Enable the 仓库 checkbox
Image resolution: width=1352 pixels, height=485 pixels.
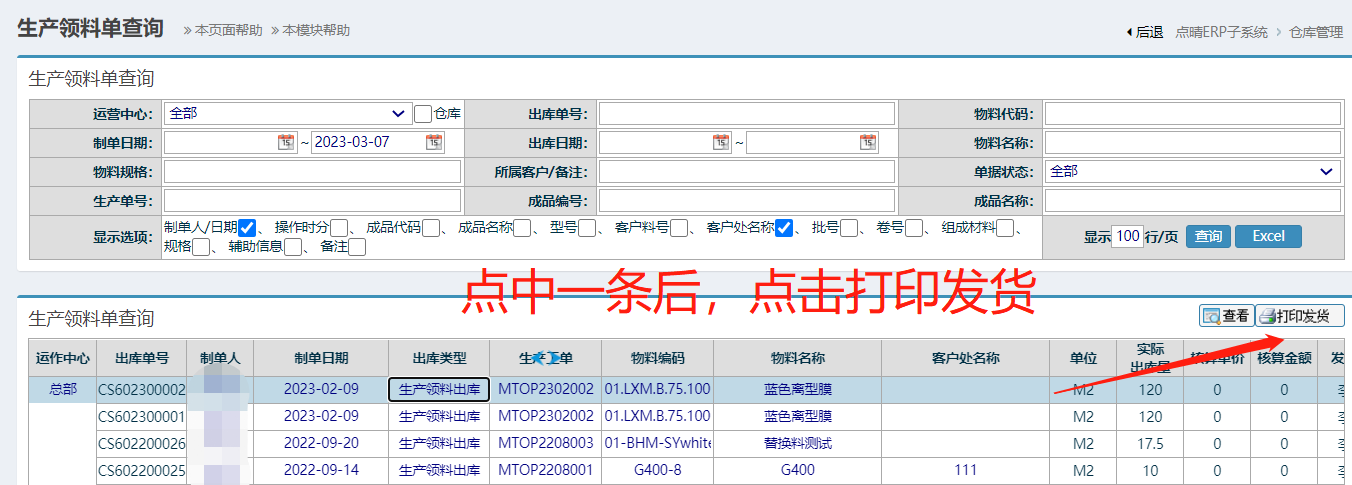point(423,114)
